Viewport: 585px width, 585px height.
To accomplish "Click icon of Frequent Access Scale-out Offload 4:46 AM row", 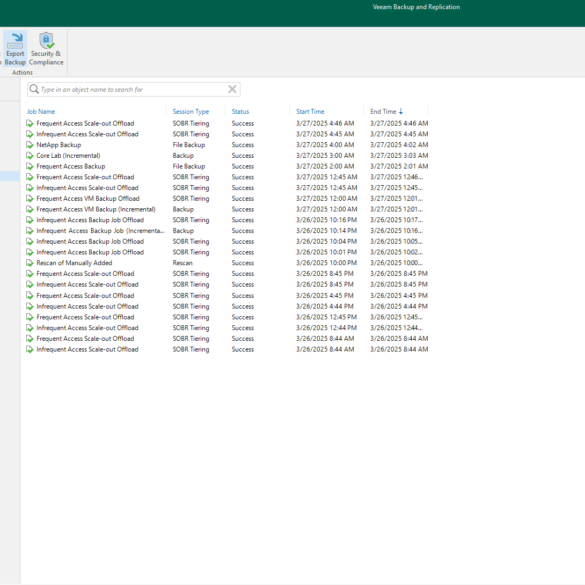I will tap(30, 123).
